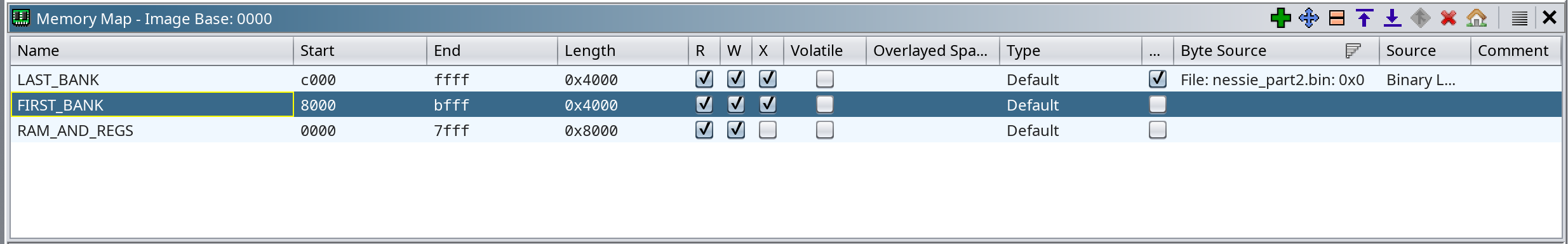Uncheck Write permission for FIRST_BANK

point(736,104)
